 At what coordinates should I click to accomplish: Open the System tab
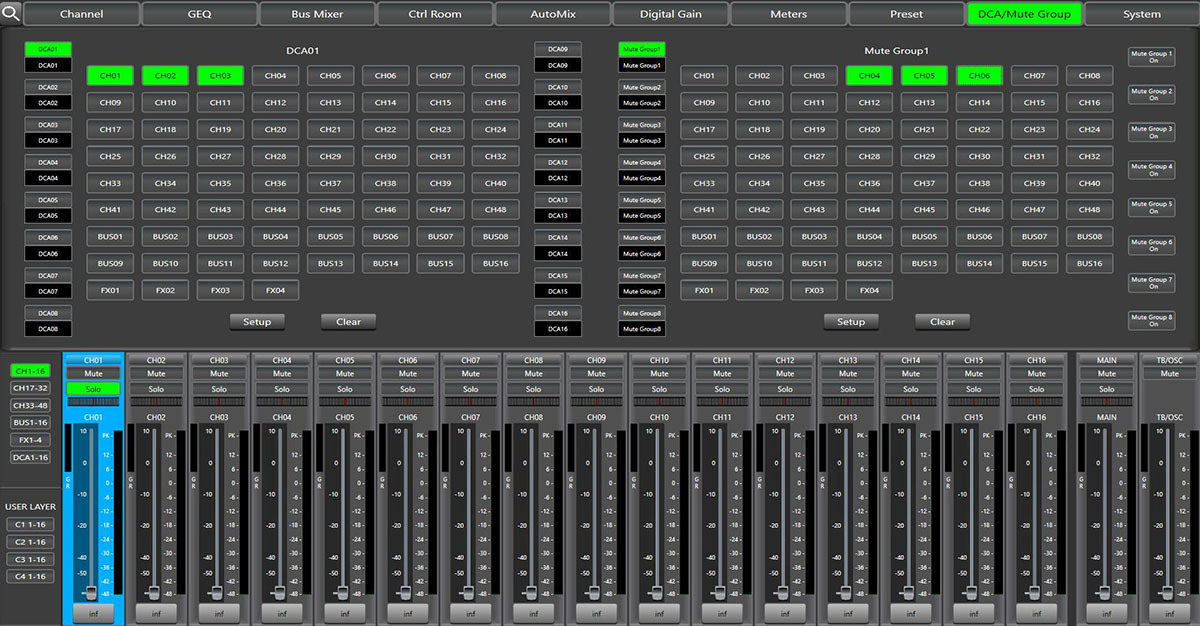click(1141, 14)
